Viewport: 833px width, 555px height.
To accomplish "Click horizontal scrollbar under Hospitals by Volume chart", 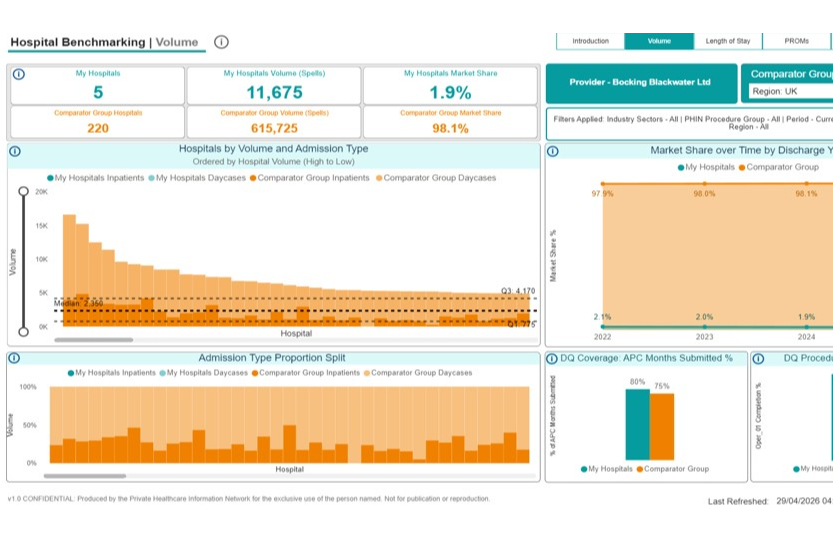I will tap(94, 340).
